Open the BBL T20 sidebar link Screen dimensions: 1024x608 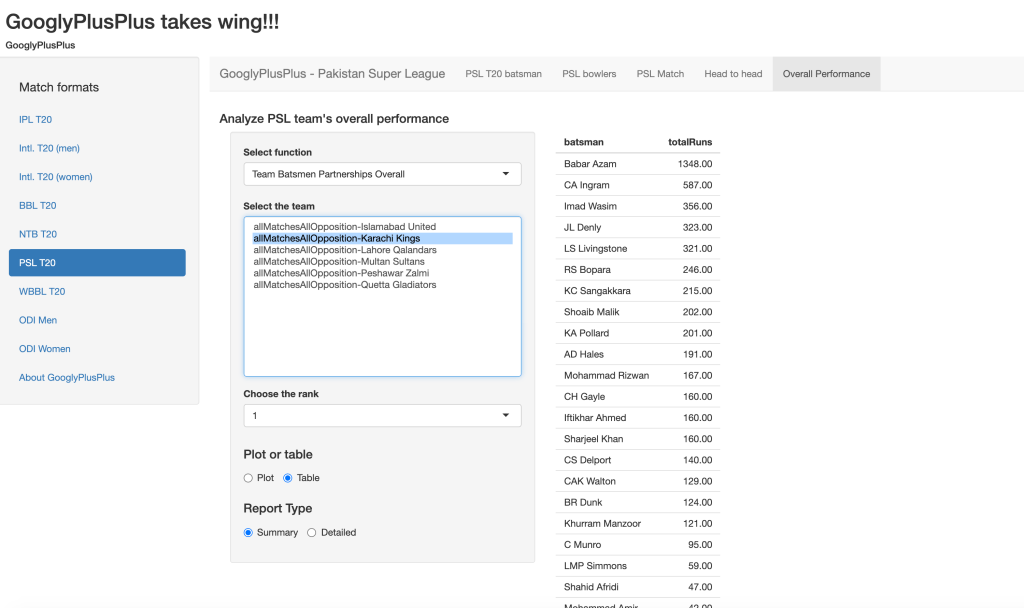click(38, 206)
